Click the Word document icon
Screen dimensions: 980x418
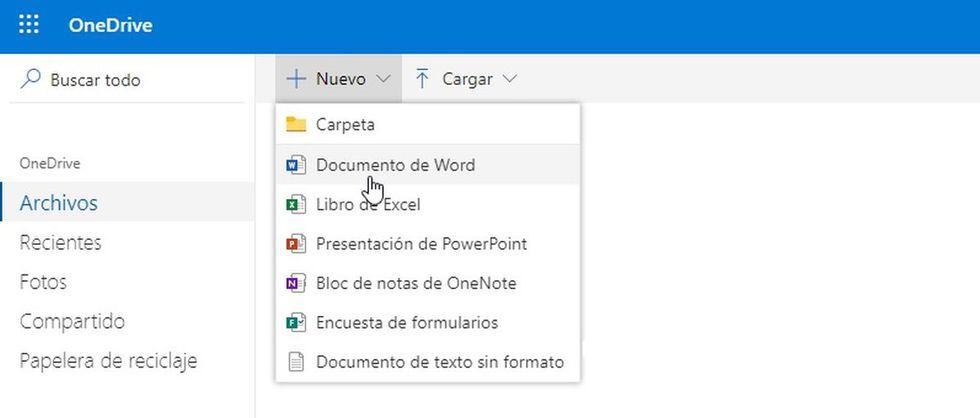295,165
